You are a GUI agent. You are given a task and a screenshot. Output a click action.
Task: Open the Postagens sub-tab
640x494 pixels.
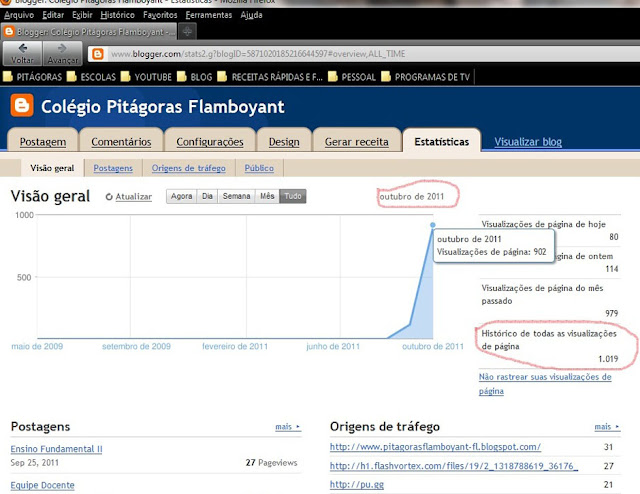(113, 168)
